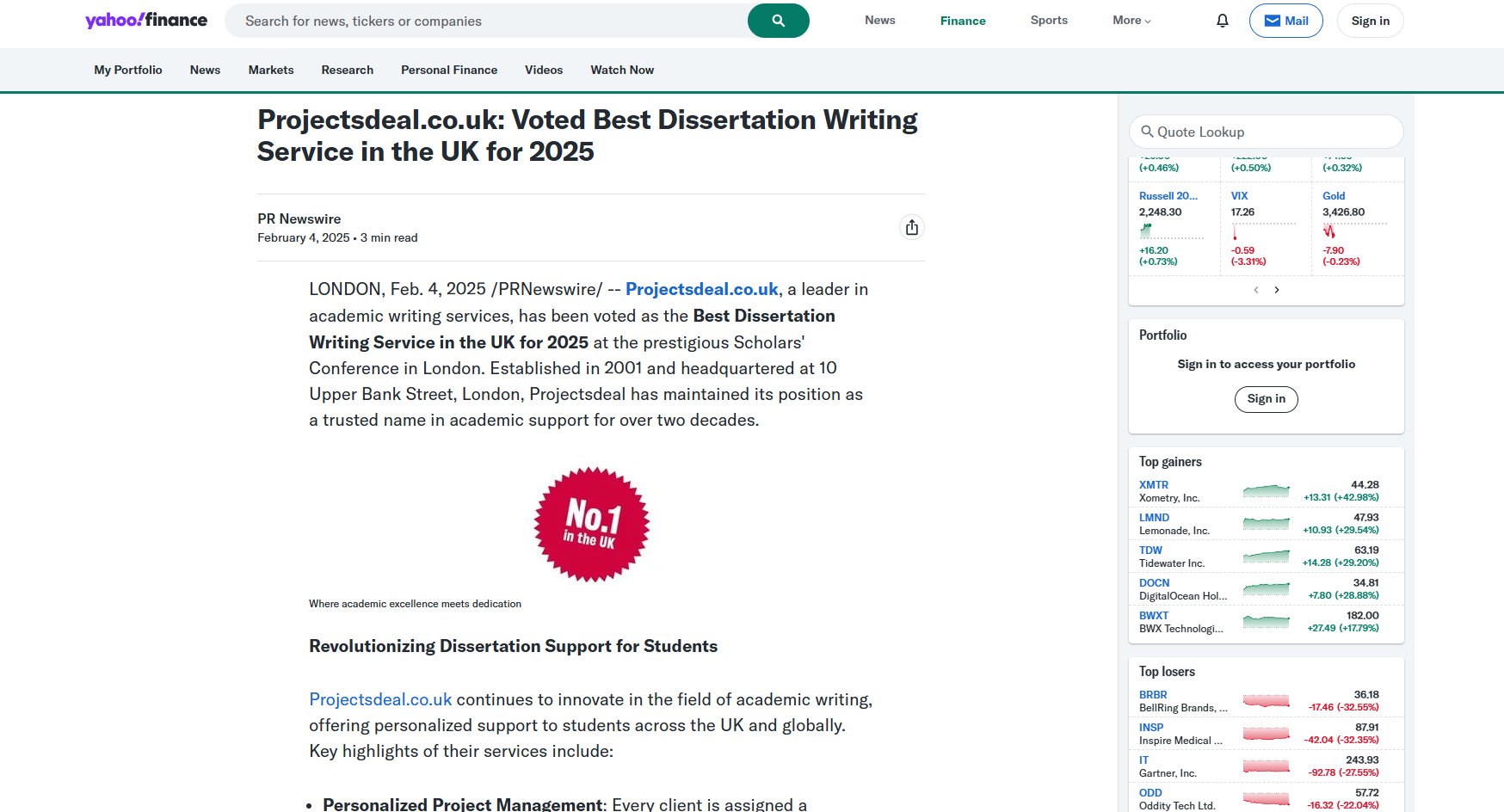1504x812 pixels.
Task: Click the Quote Lookup magnifier icon
Action: [1147, 132]
